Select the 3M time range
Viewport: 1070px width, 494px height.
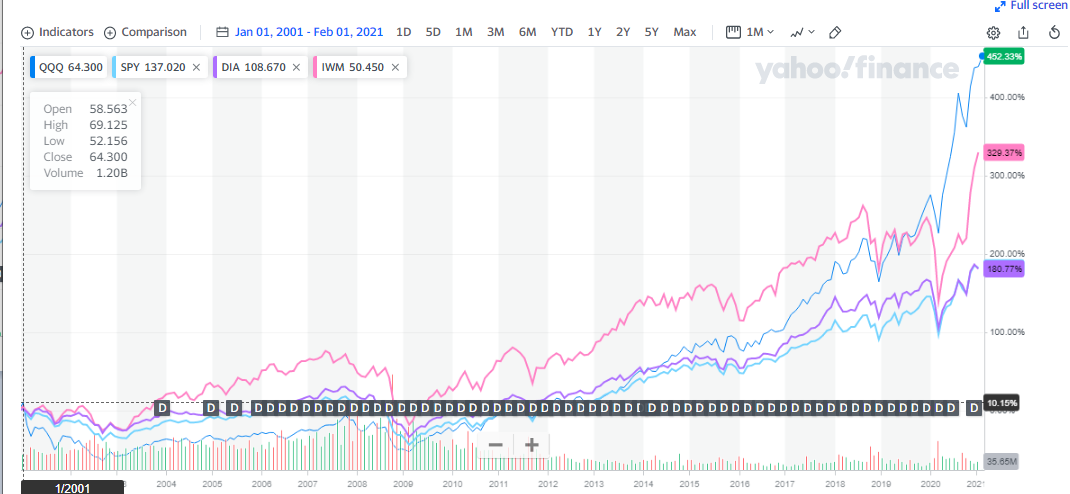[x=495, y=32]
